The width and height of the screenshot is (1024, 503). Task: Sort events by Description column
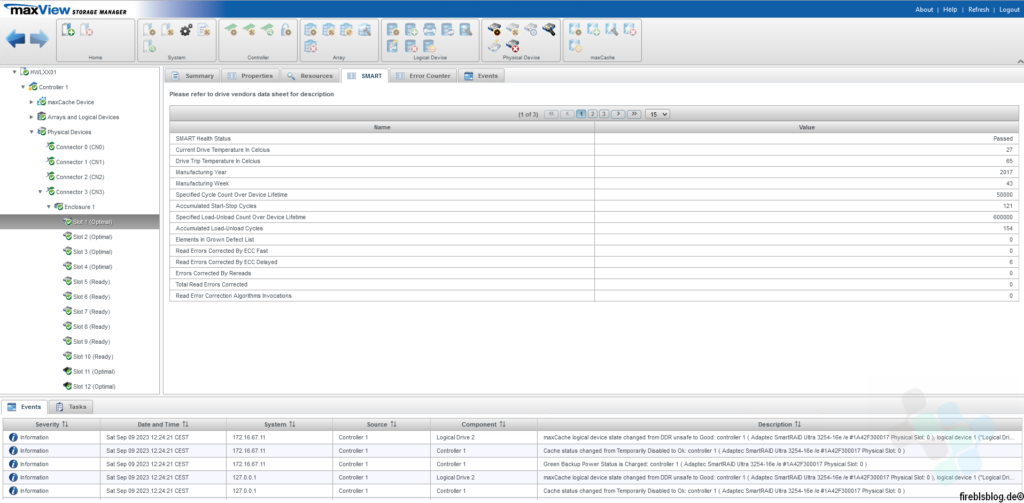779,425
